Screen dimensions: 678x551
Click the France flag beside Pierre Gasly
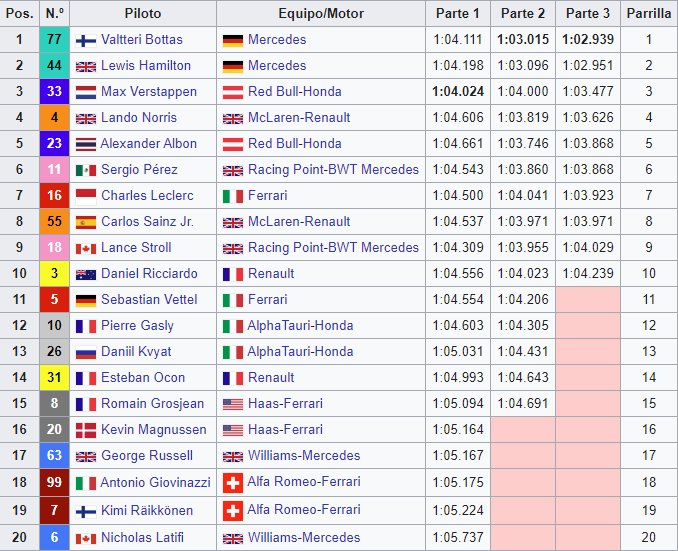coord(86,326)
